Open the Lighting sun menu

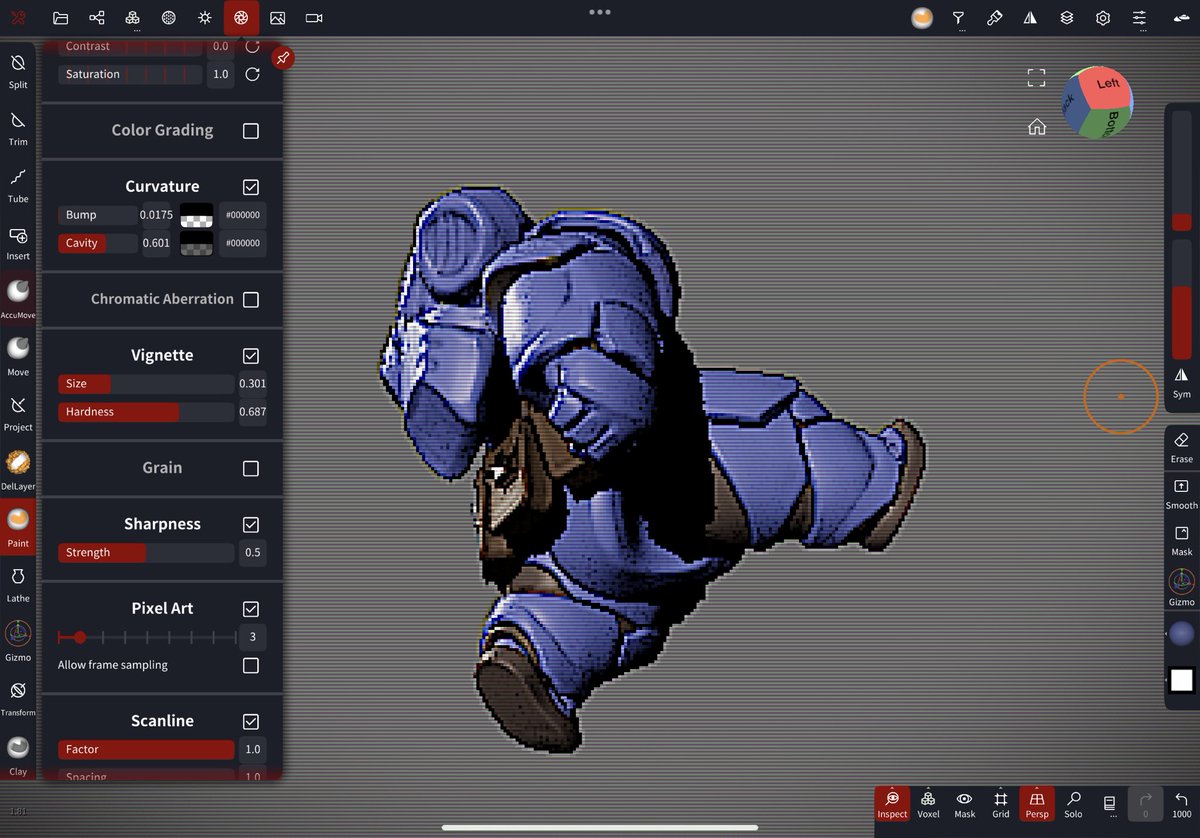coord(205,18)
